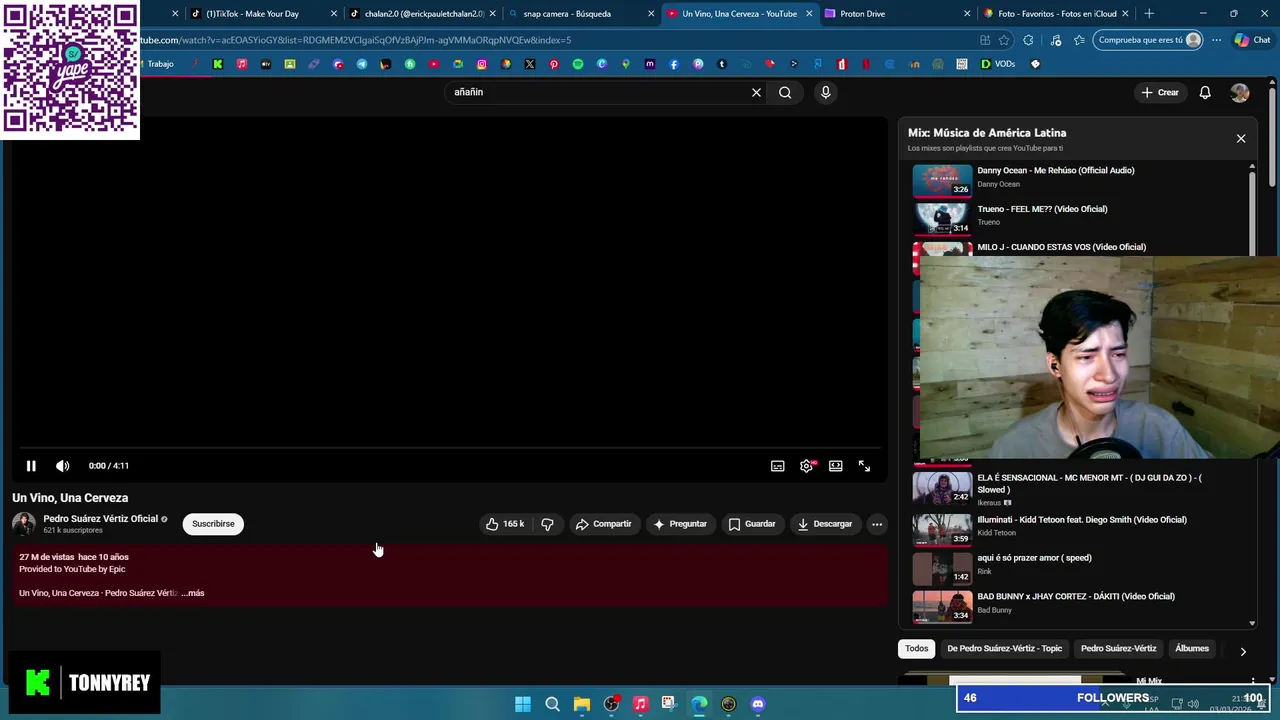Activate voice search microphone
This screenshot has height=720, width=1280.
click(825, 92)
